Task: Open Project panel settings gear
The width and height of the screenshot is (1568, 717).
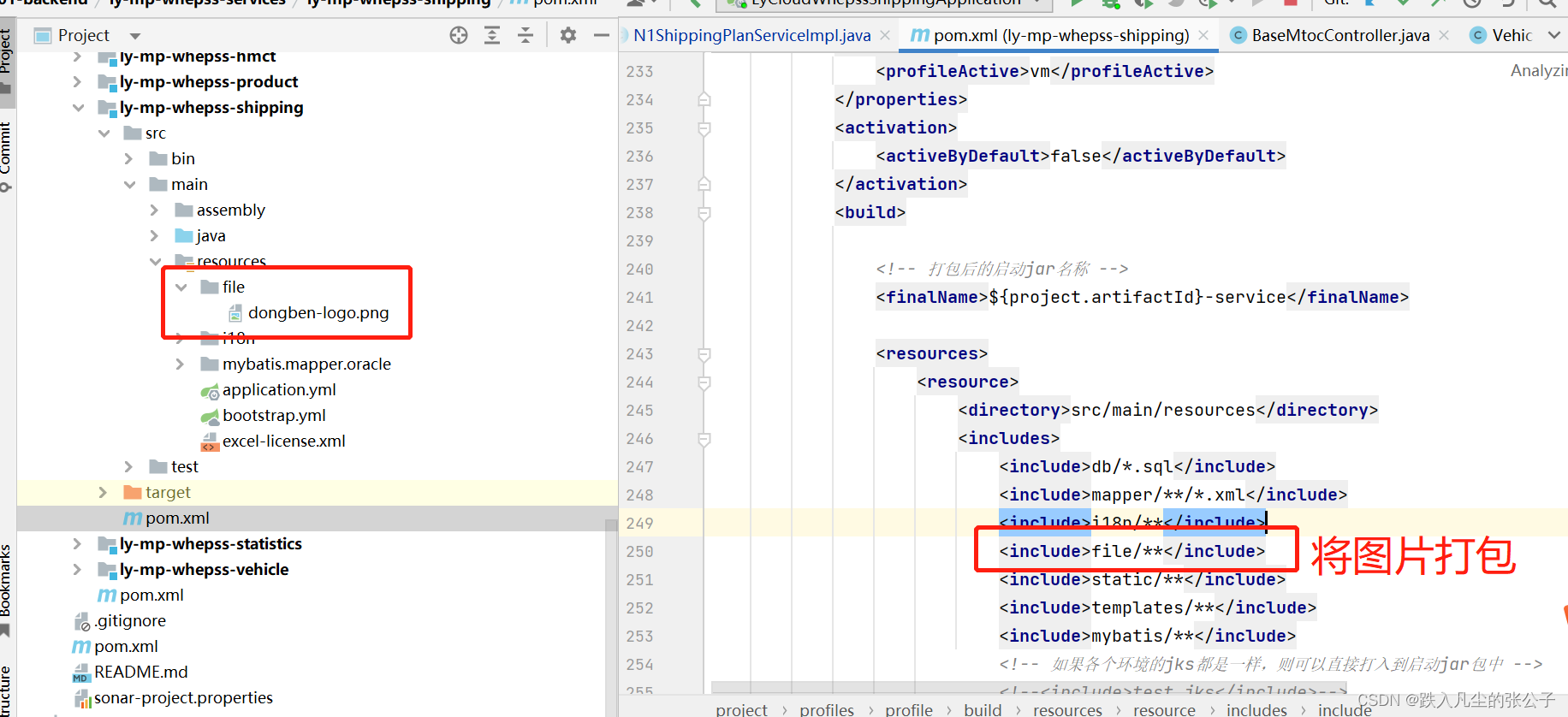Action: [x=568, y=35]
